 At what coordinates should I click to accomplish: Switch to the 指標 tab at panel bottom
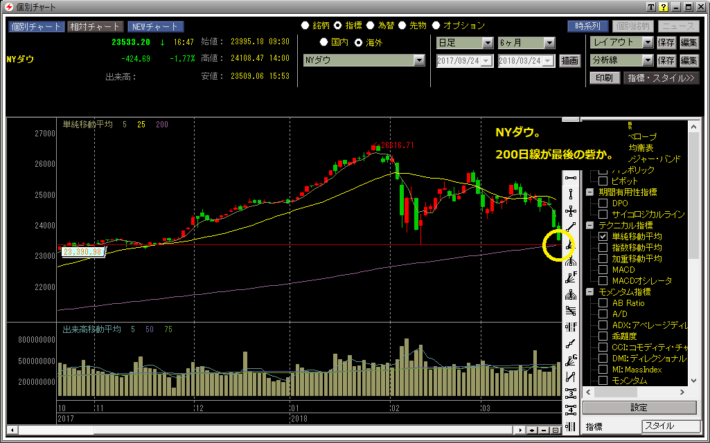click(594, 426)
